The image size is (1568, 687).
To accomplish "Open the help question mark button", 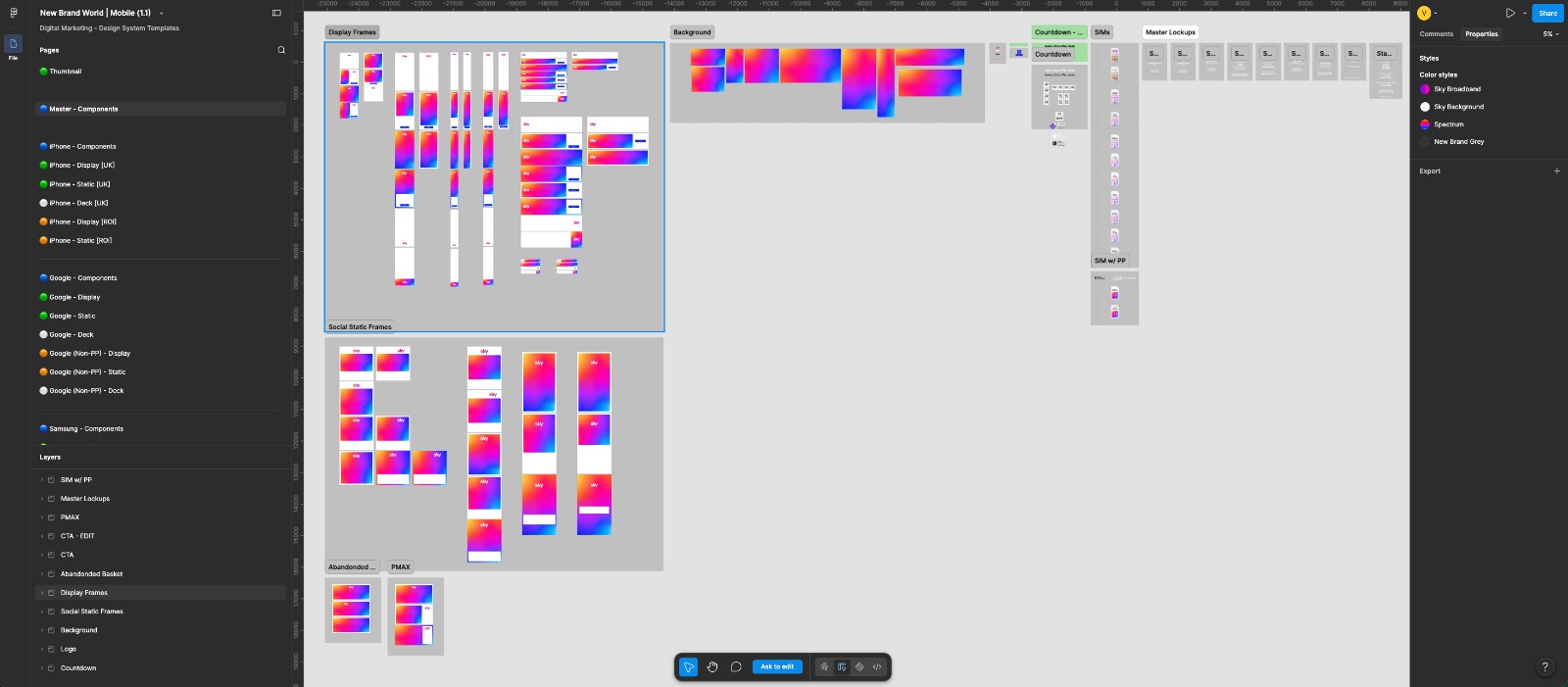I will [1544, 667].
